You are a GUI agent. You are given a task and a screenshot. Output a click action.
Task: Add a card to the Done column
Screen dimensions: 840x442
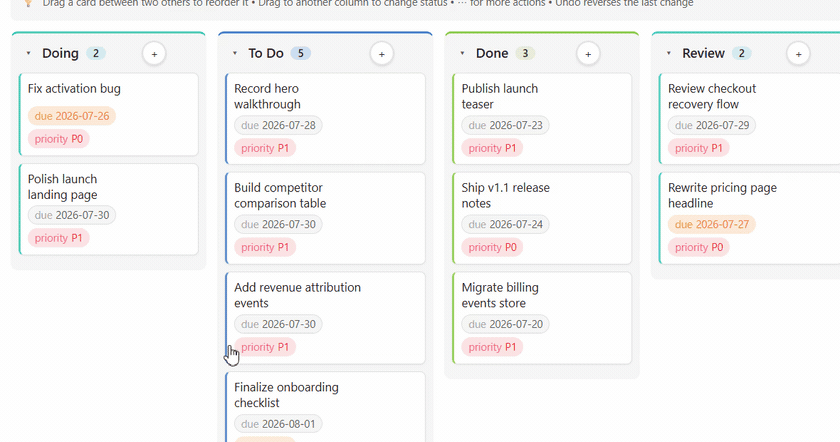coord(588,54)
